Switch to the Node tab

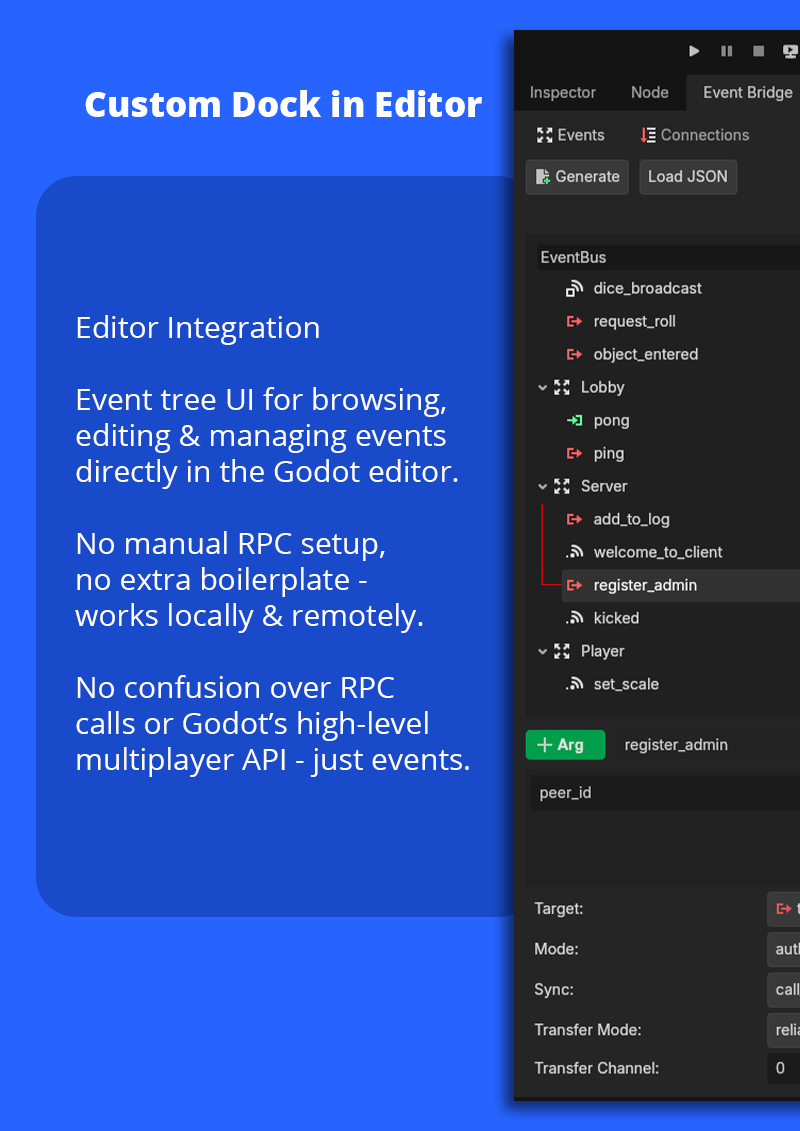(649, 92)
